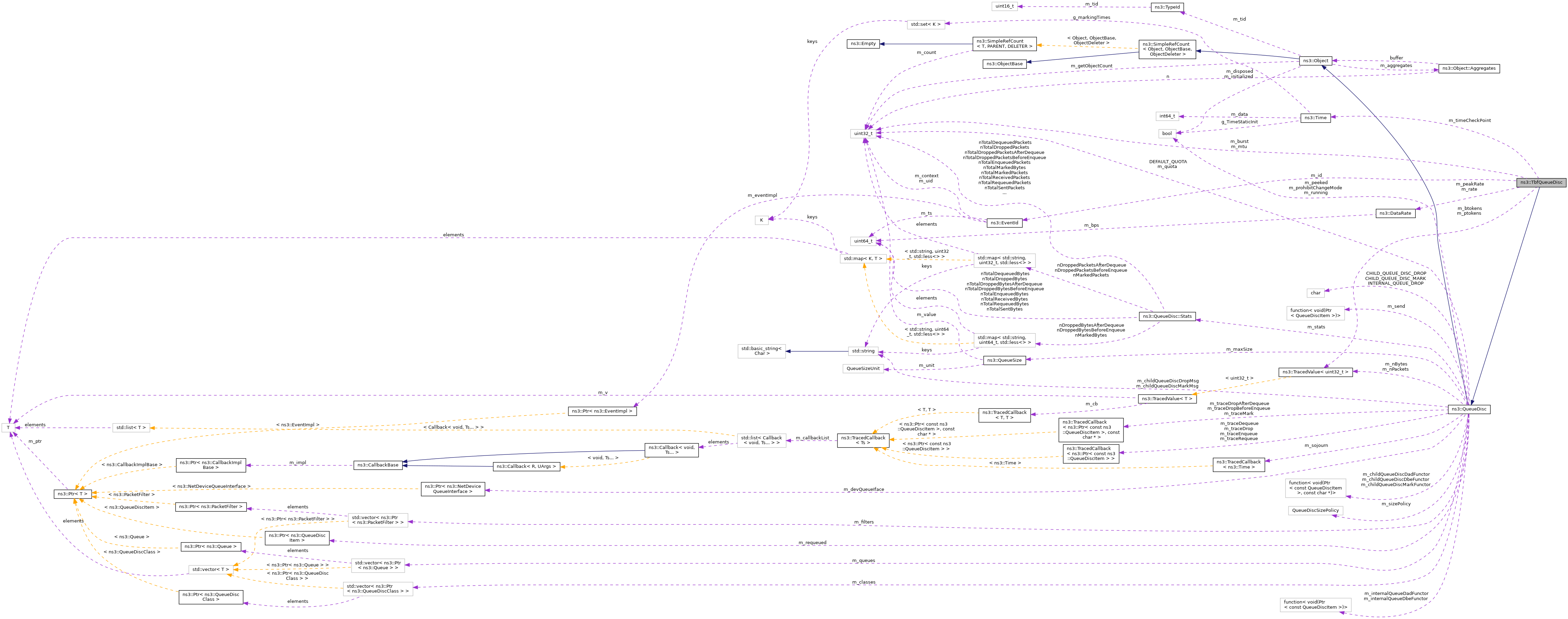The width and height of the screenshot is (1568, 619).
Task: Open ns3::TracedCallback< T, T > node
Action: click(x=1004, y=415)
